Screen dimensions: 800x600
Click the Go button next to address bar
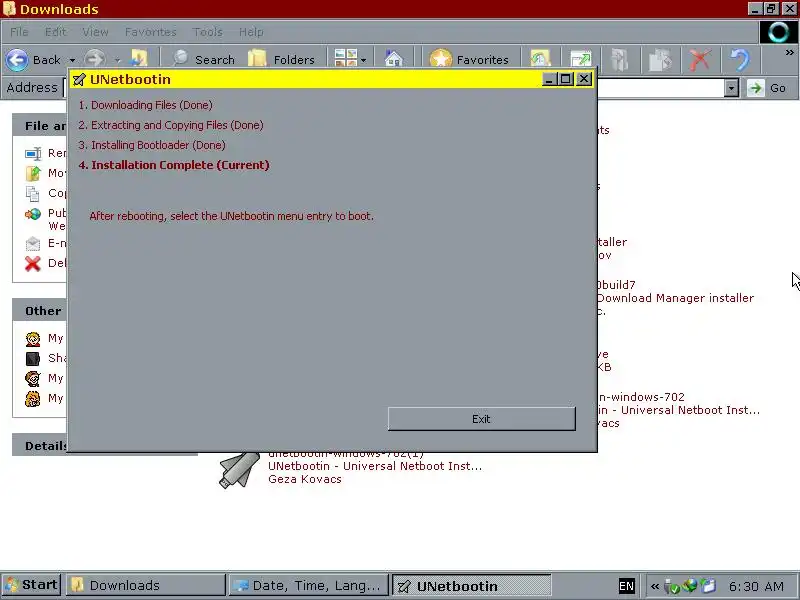[x=767, y=88]
